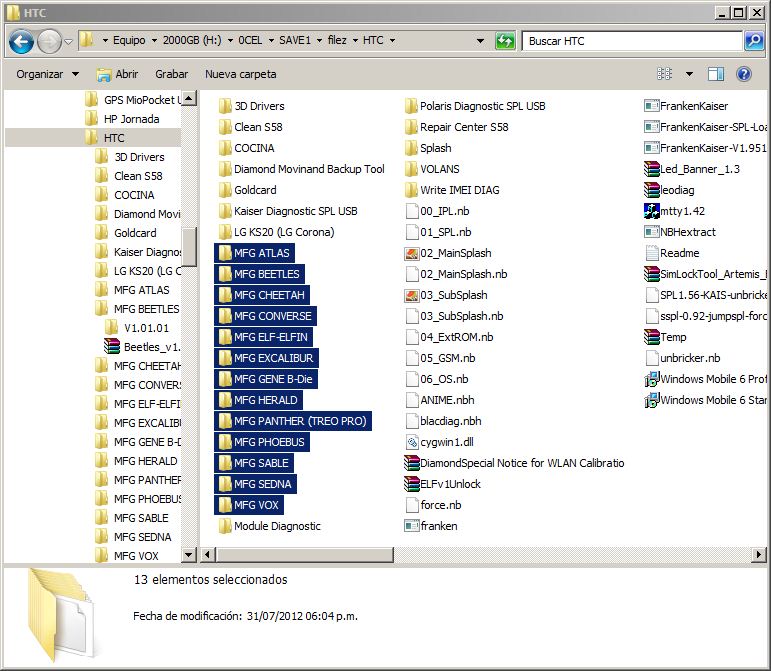Select the Module Diagnostic folder
Viewport: 771px width, 671px height.
pos(269,526)
